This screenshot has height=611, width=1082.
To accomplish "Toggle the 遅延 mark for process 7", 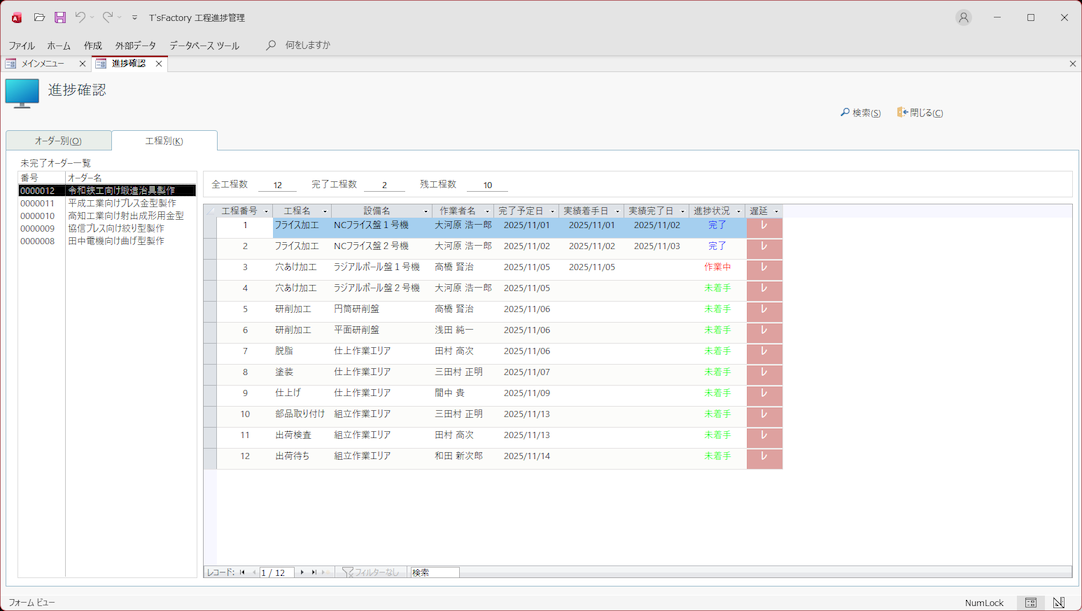I will click(x=764, y=352).
